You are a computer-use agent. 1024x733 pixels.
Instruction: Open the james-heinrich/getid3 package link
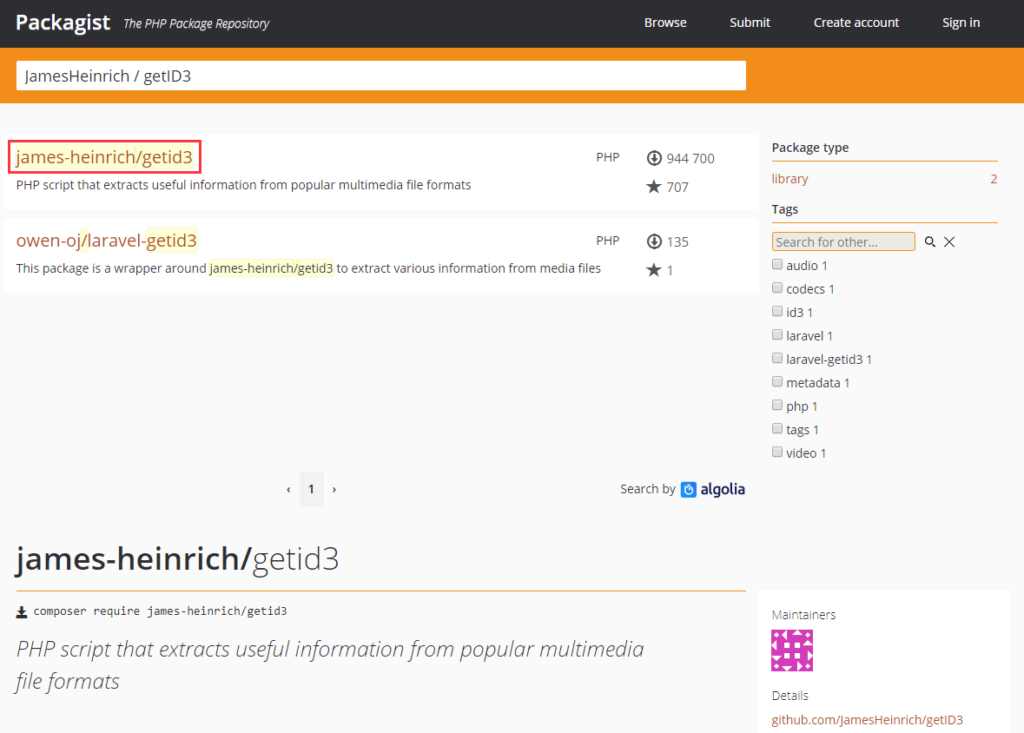tap(105, 157)
